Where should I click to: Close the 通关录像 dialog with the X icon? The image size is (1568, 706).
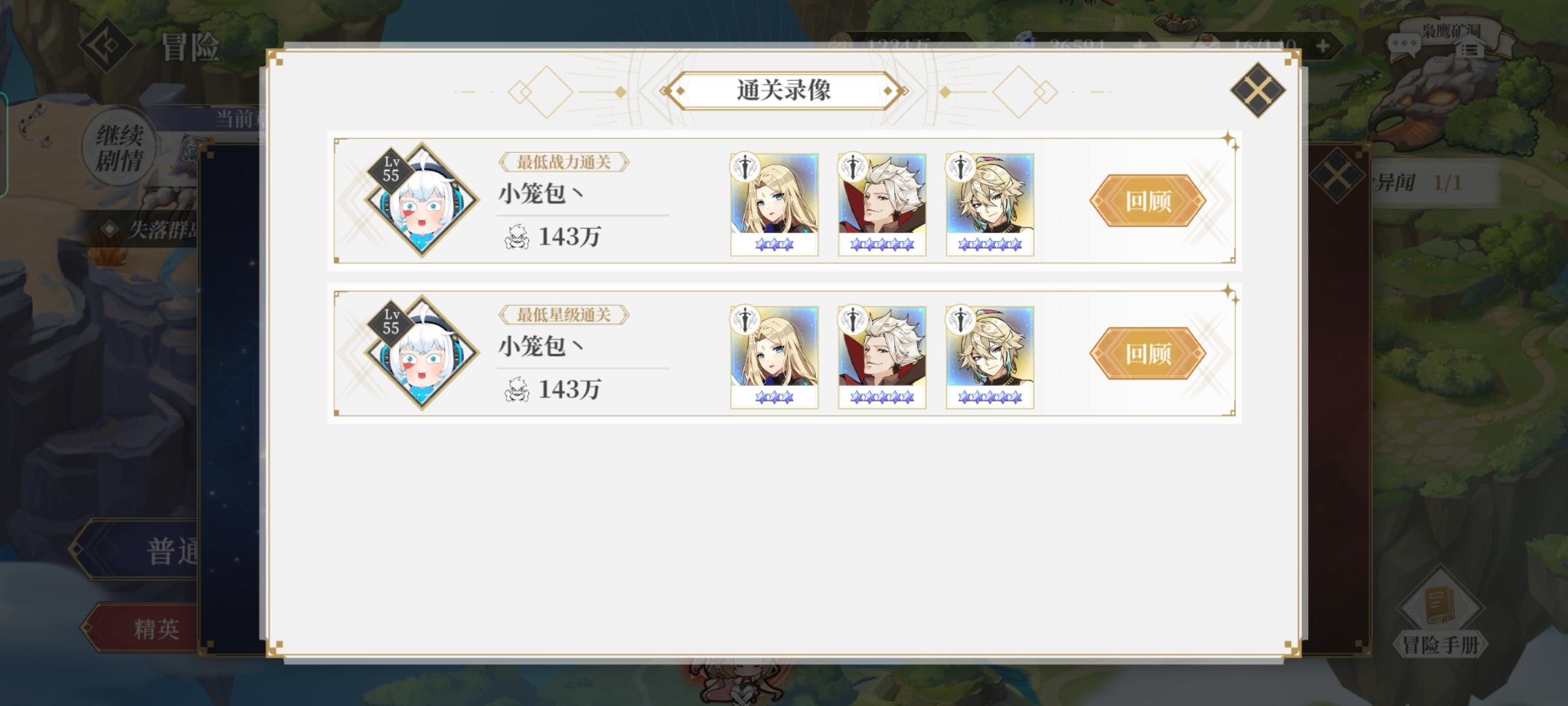click(1258, 90)
